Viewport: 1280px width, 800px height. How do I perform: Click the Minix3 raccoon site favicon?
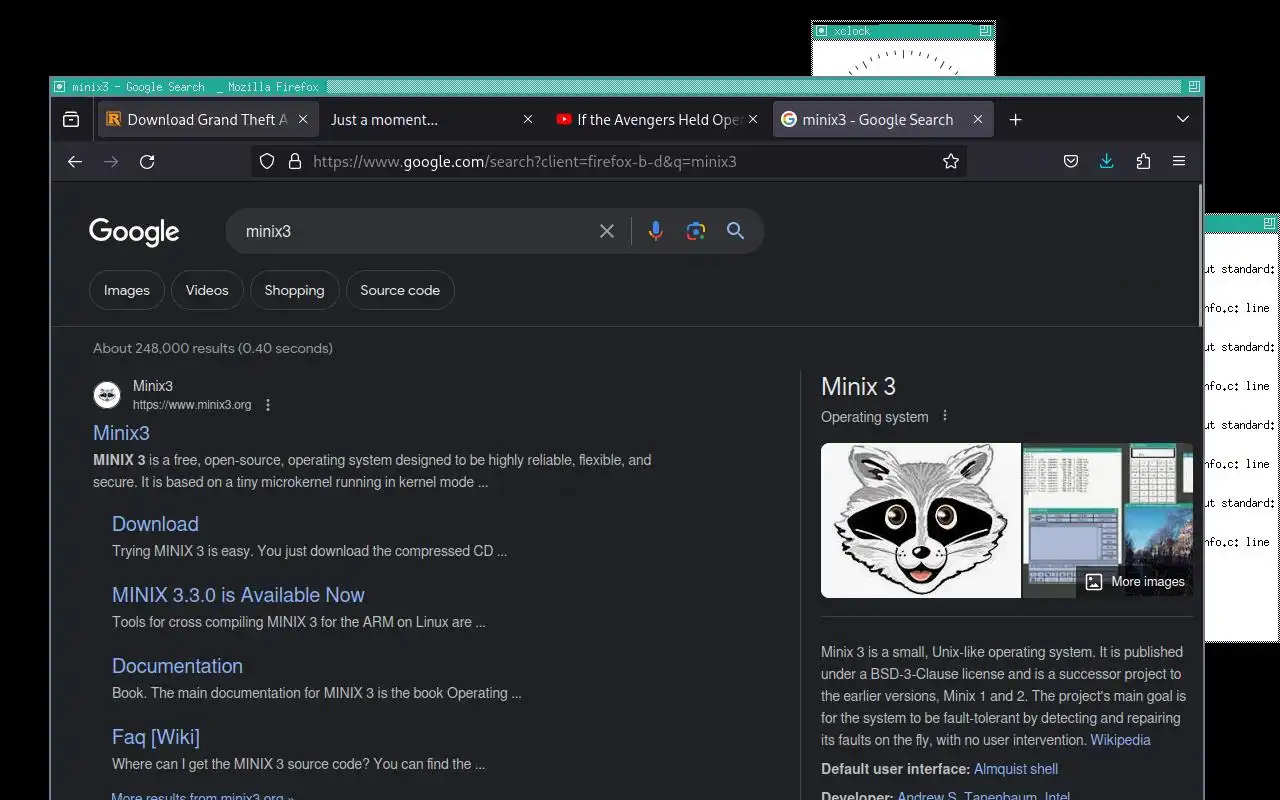tap(107, 395)
